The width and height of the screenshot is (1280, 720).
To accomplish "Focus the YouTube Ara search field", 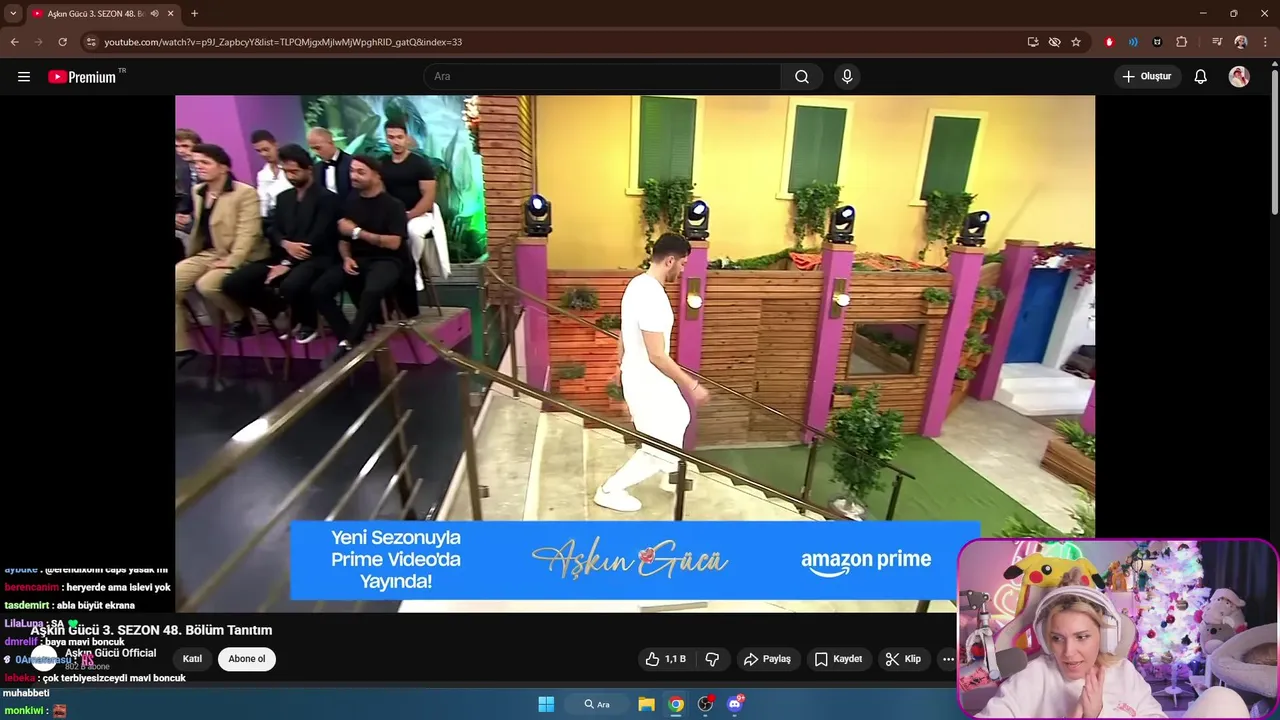I will tap(602, 77).
